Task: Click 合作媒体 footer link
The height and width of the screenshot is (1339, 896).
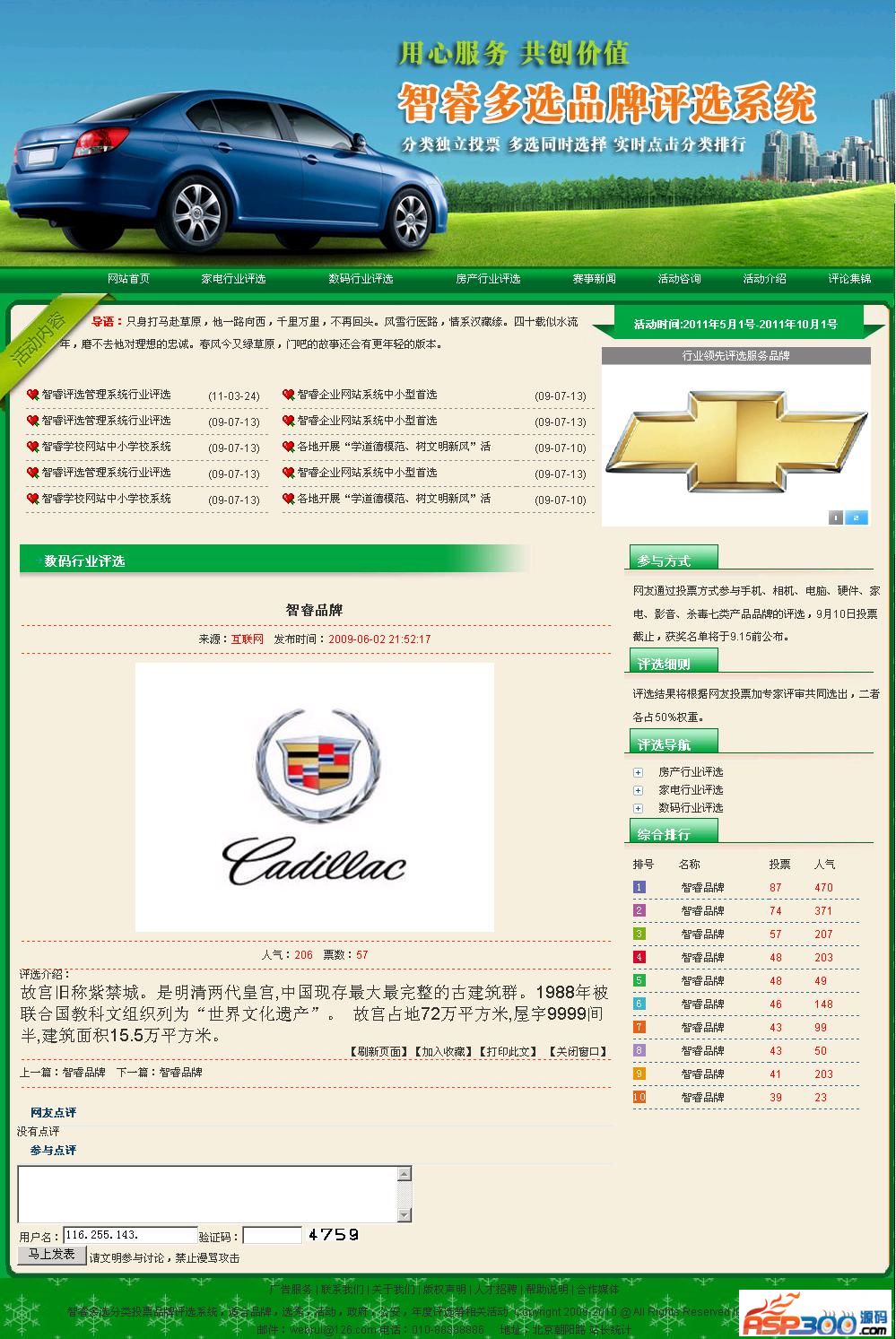Action: point(598,1290)
